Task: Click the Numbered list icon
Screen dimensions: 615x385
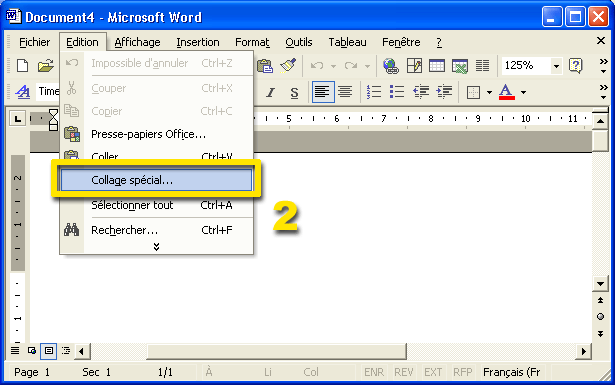Action: (374, 92)
